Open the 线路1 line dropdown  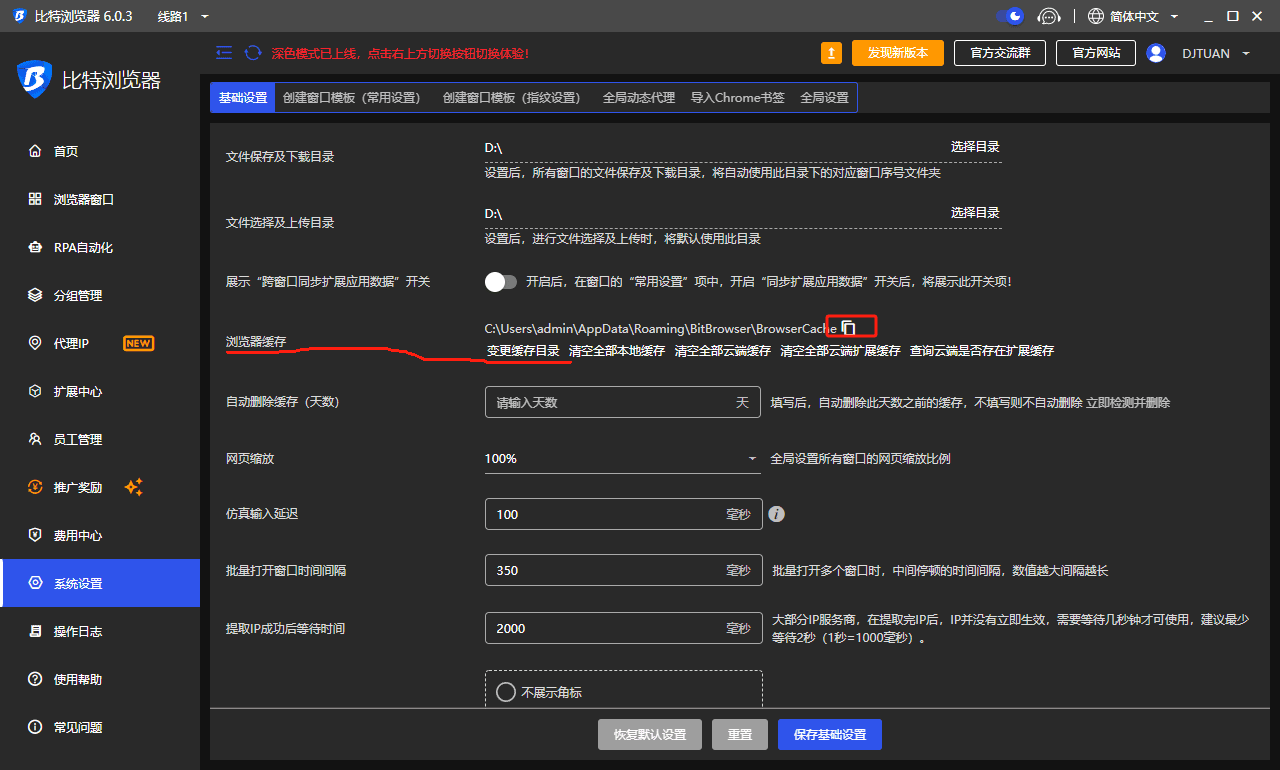[183, 16]
